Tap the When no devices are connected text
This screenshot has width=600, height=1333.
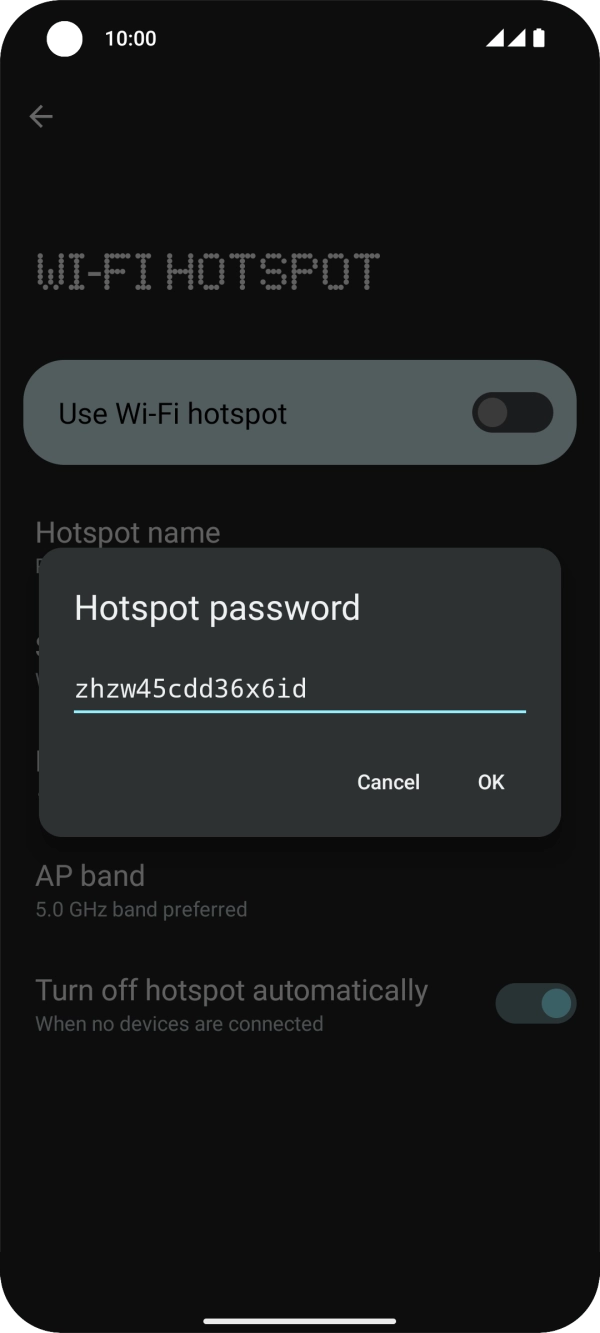pos(179,1024)
